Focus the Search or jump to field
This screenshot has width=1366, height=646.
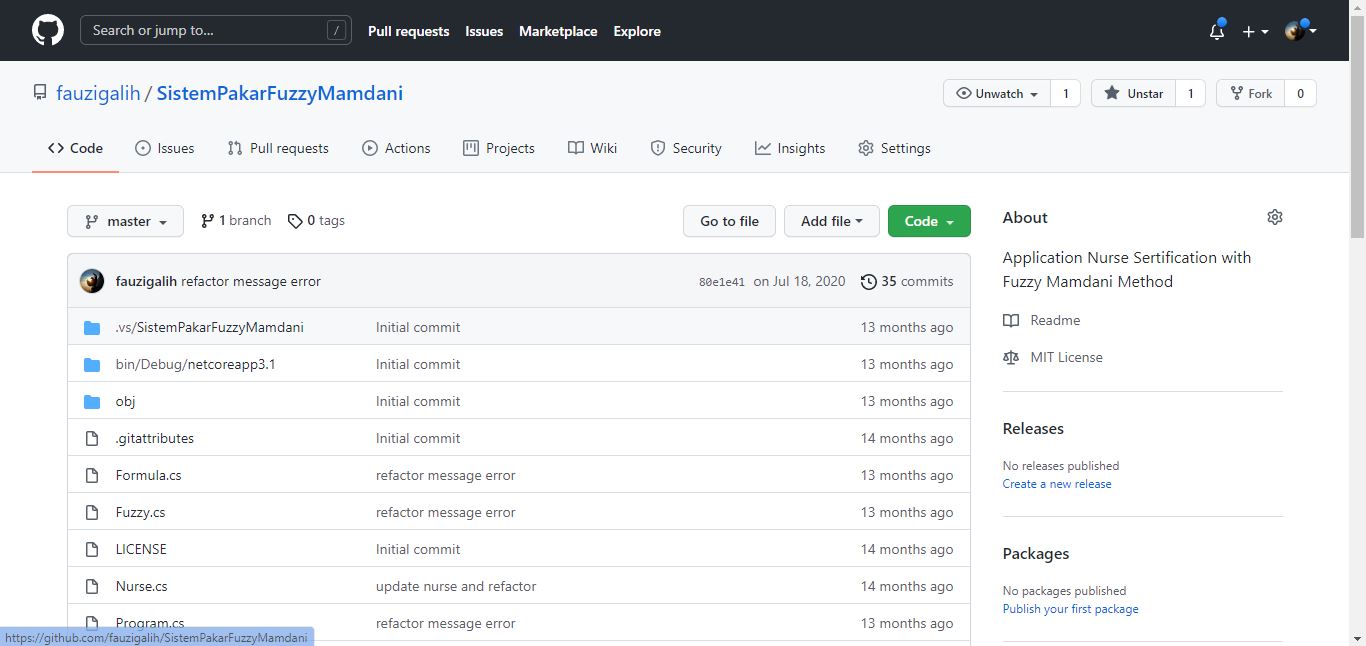coord(216,30)
